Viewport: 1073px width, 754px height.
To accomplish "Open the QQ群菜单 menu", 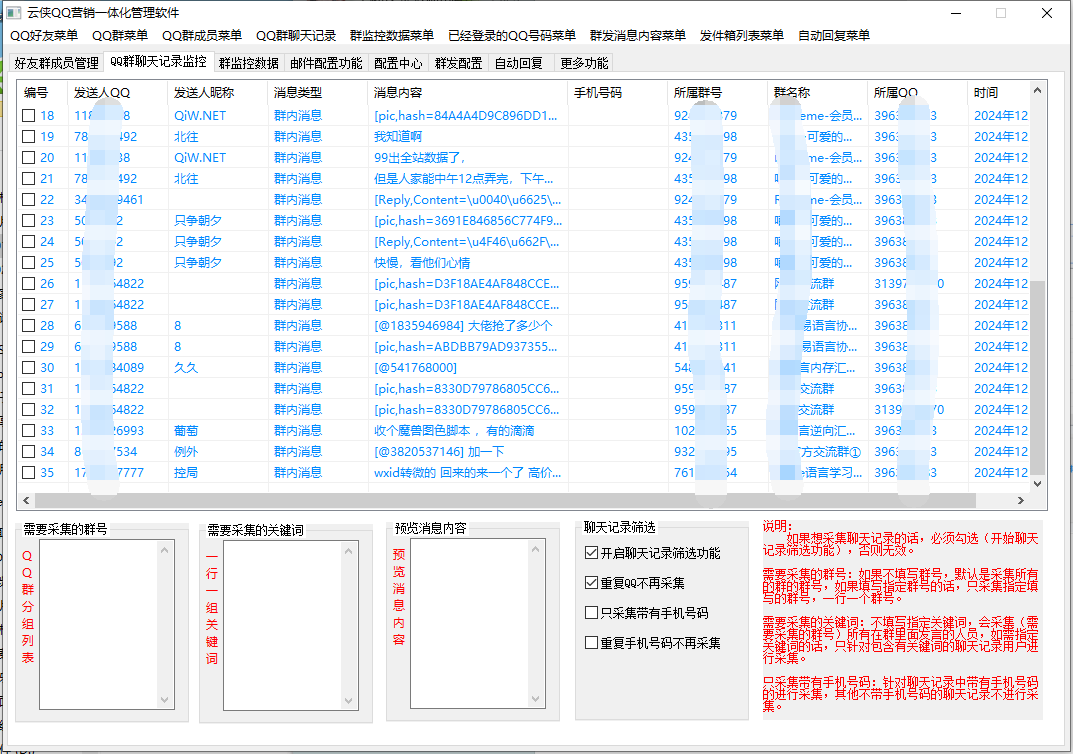I will point(120,36).
